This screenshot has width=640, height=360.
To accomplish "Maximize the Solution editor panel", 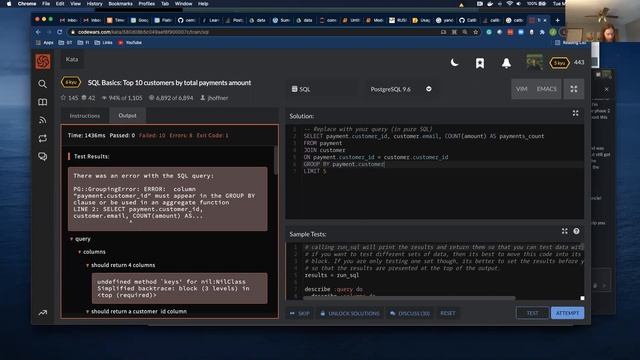I will pyautogui.click(x=576, y=113).
